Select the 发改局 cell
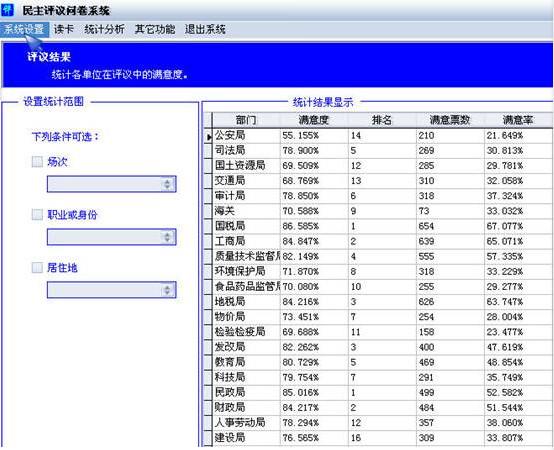This screenshot has width=554, height=450. (246, 347)
